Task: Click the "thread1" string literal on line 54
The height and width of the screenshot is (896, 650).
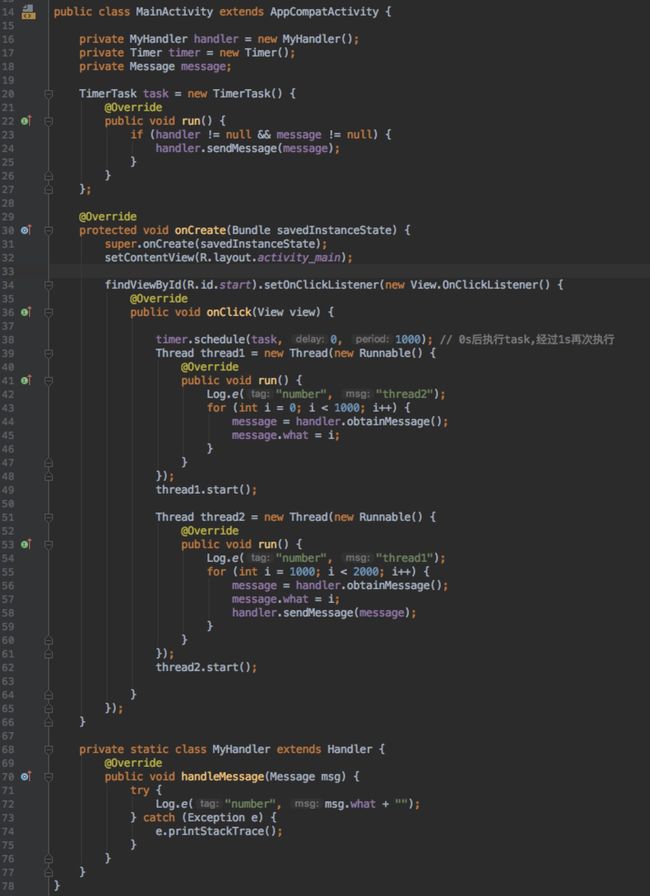Action: [x=404, y=558]
